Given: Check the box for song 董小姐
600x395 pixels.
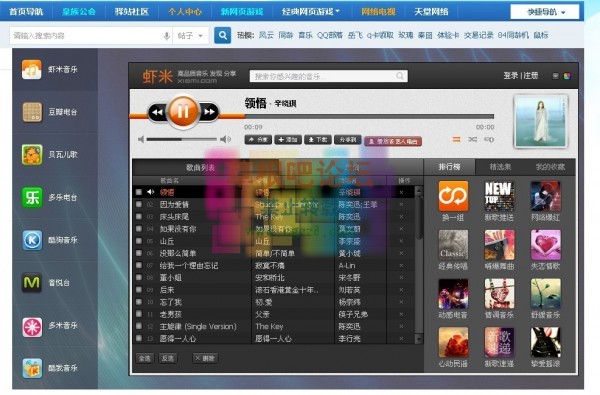Looking at the screenshot, I should (x=139, y=277).
